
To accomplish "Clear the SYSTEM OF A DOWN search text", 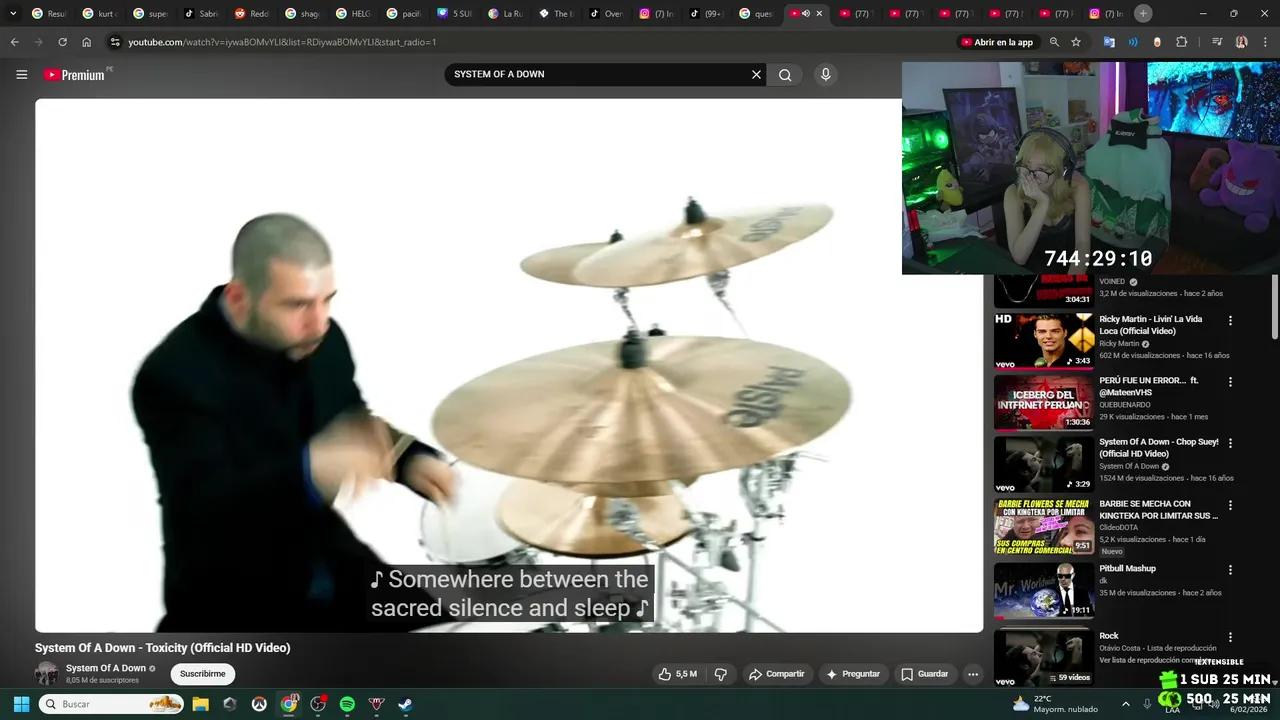I will pyautogui.click(x=756, y=74).
